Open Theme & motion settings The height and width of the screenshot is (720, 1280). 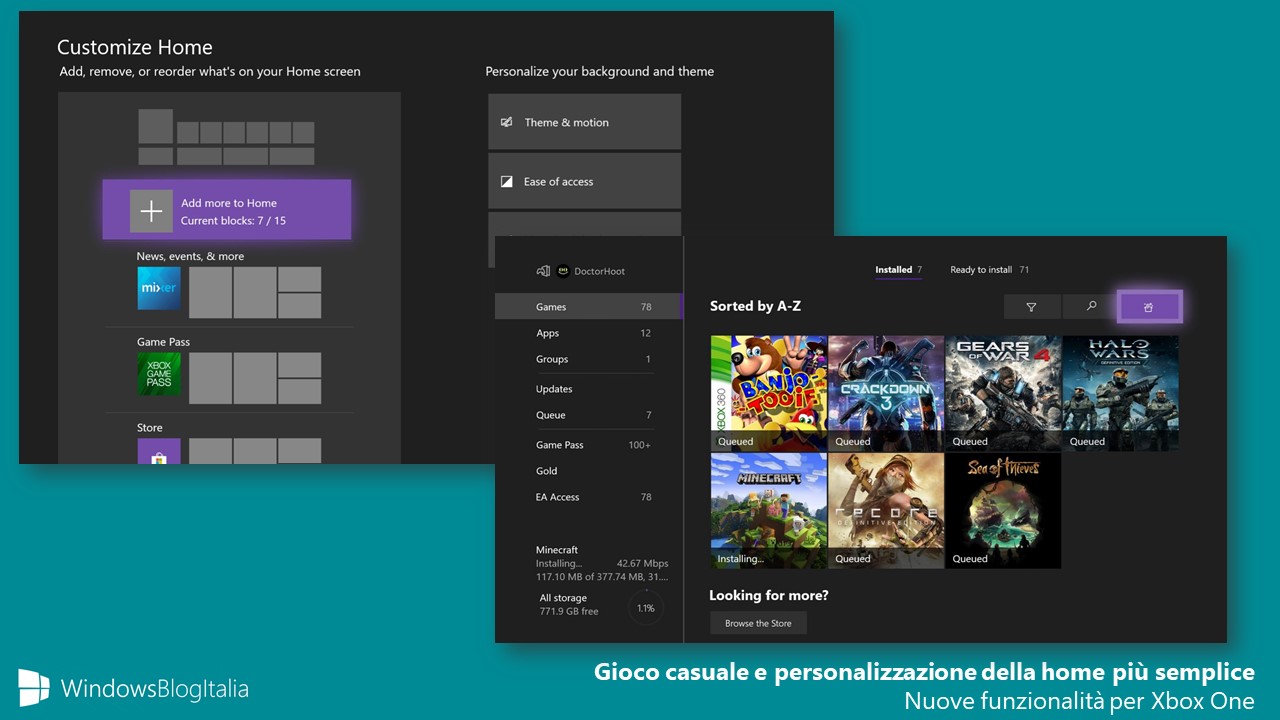pyautogui.click(x=584, y=122)
